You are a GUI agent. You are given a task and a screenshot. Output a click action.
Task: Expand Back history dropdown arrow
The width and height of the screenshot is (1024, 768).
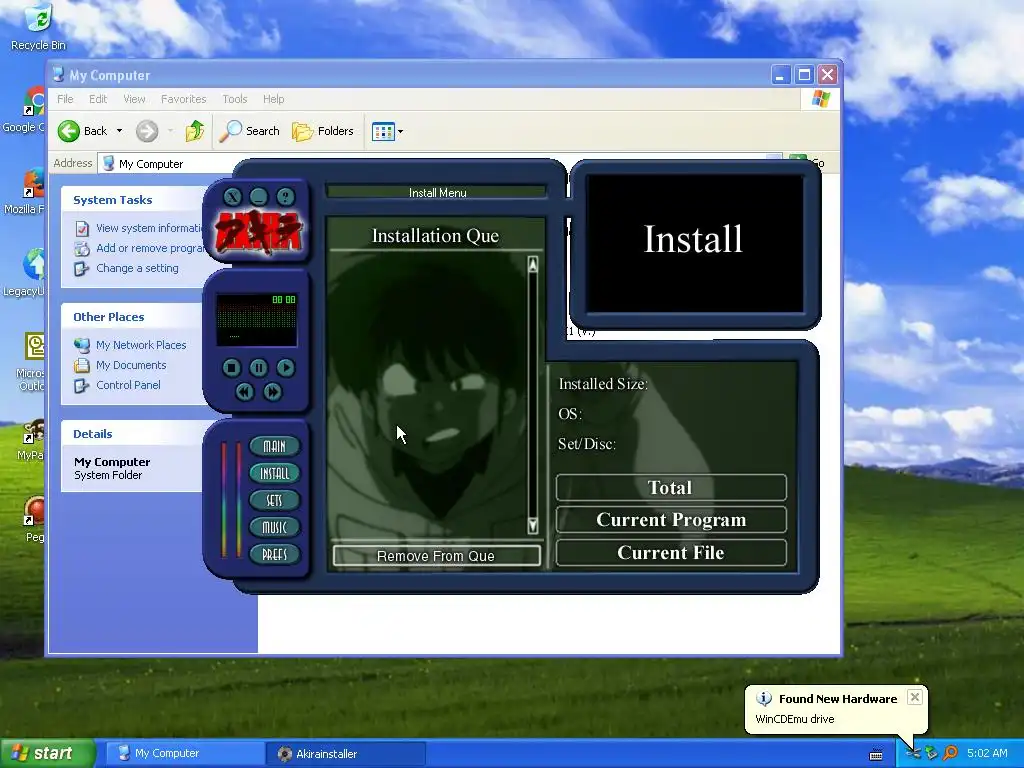tap(120, 131)
